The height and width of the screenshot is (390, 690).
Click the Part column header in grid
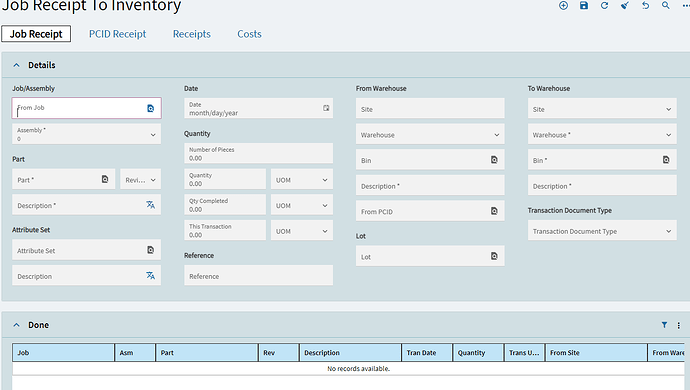207,353
